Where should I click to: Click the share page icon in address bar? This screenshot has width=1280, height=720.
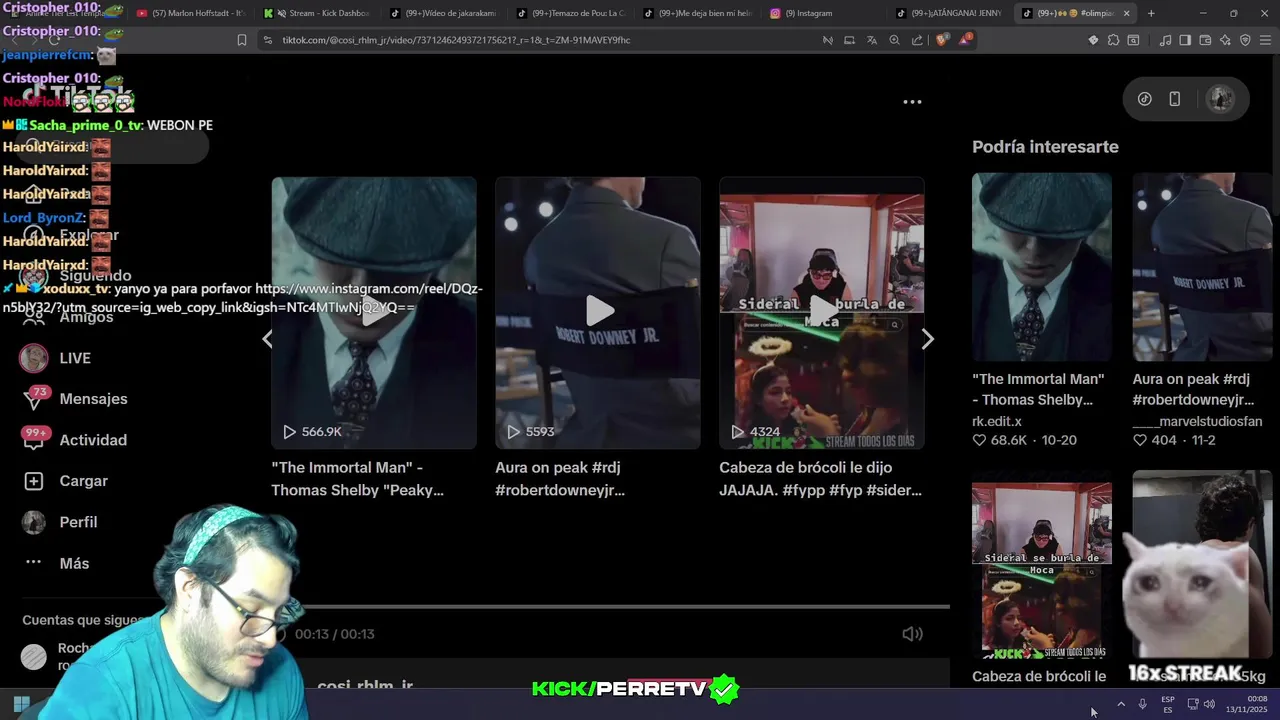pyautogui.click(x=917, y=40)
